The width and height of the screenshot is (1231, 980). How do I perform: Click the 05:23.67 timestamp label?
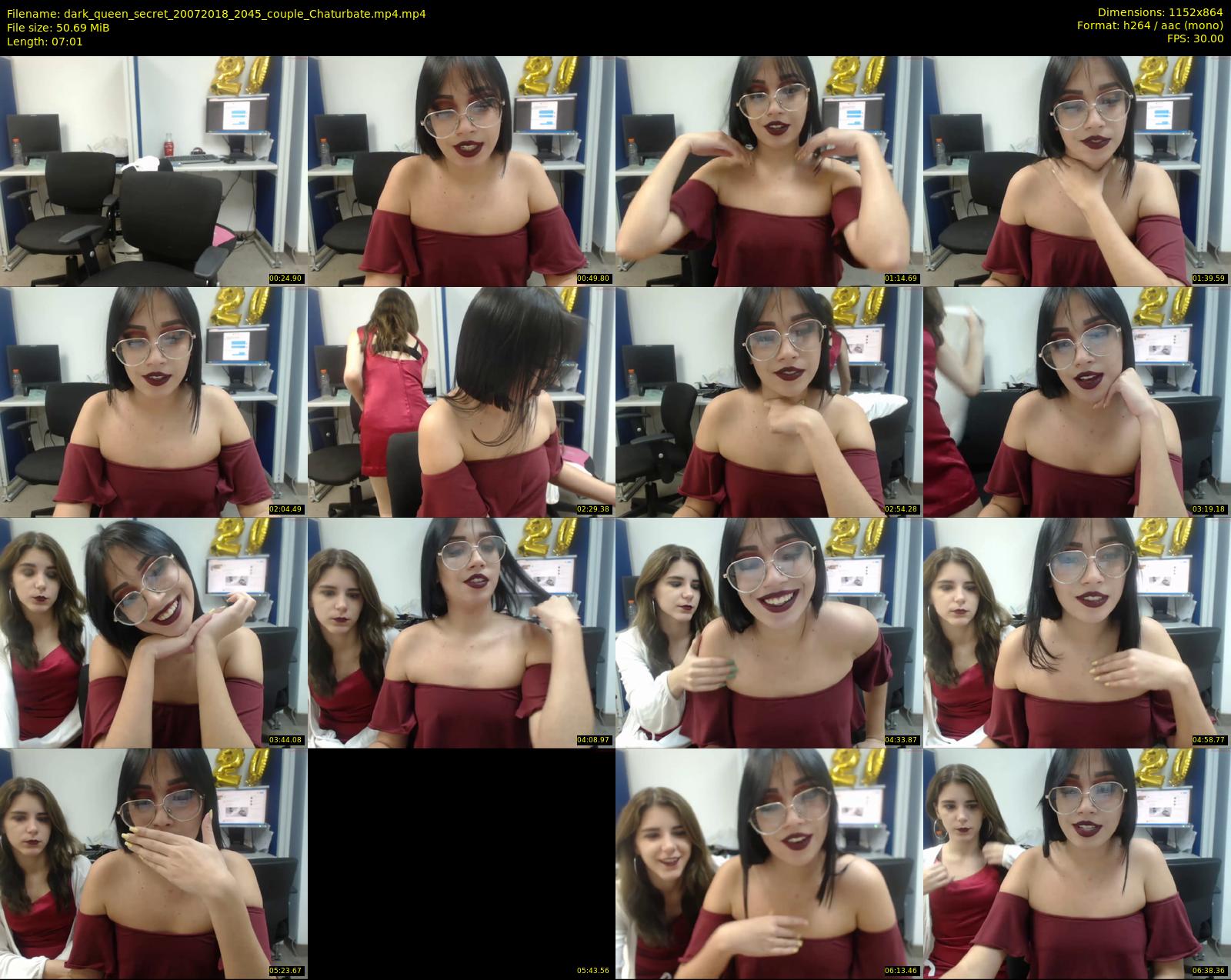[x=285, y=971]
